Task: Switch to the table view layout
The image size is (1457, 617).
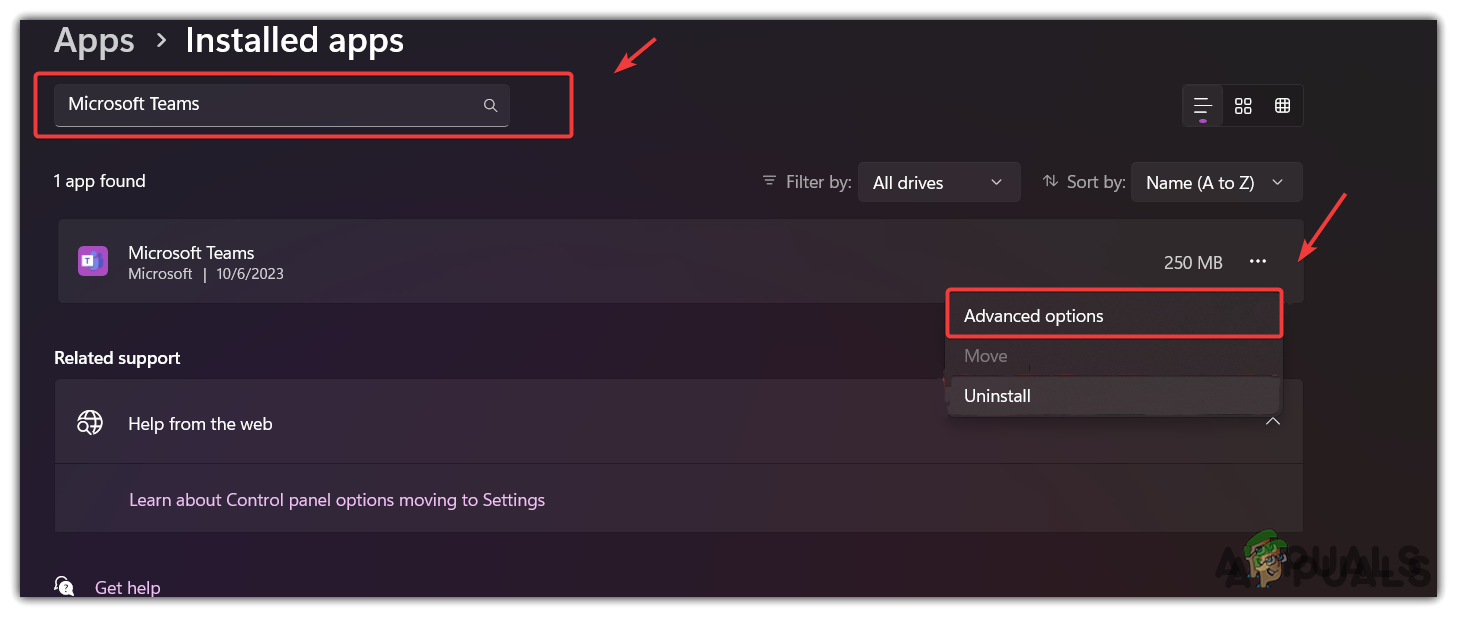Action: (x=1282, y=105)
